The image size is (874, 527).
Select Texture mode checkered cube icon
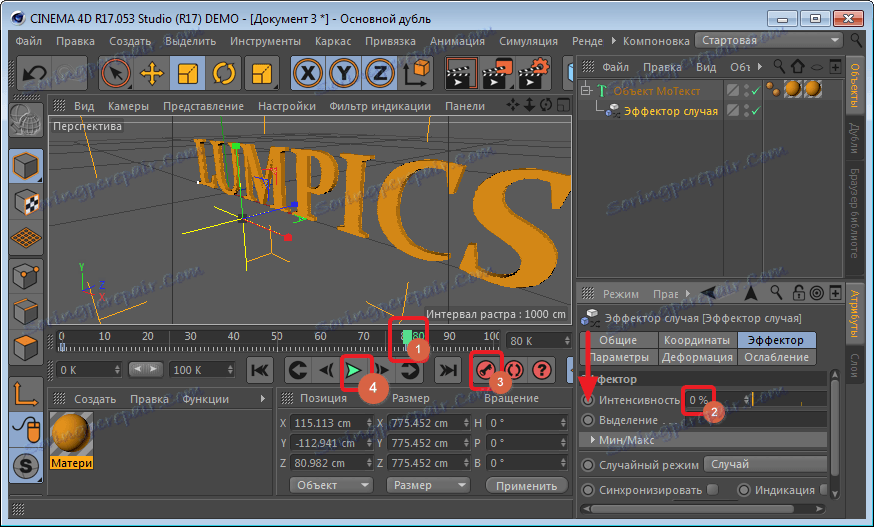pyautogui.click(x=26, y=202)
